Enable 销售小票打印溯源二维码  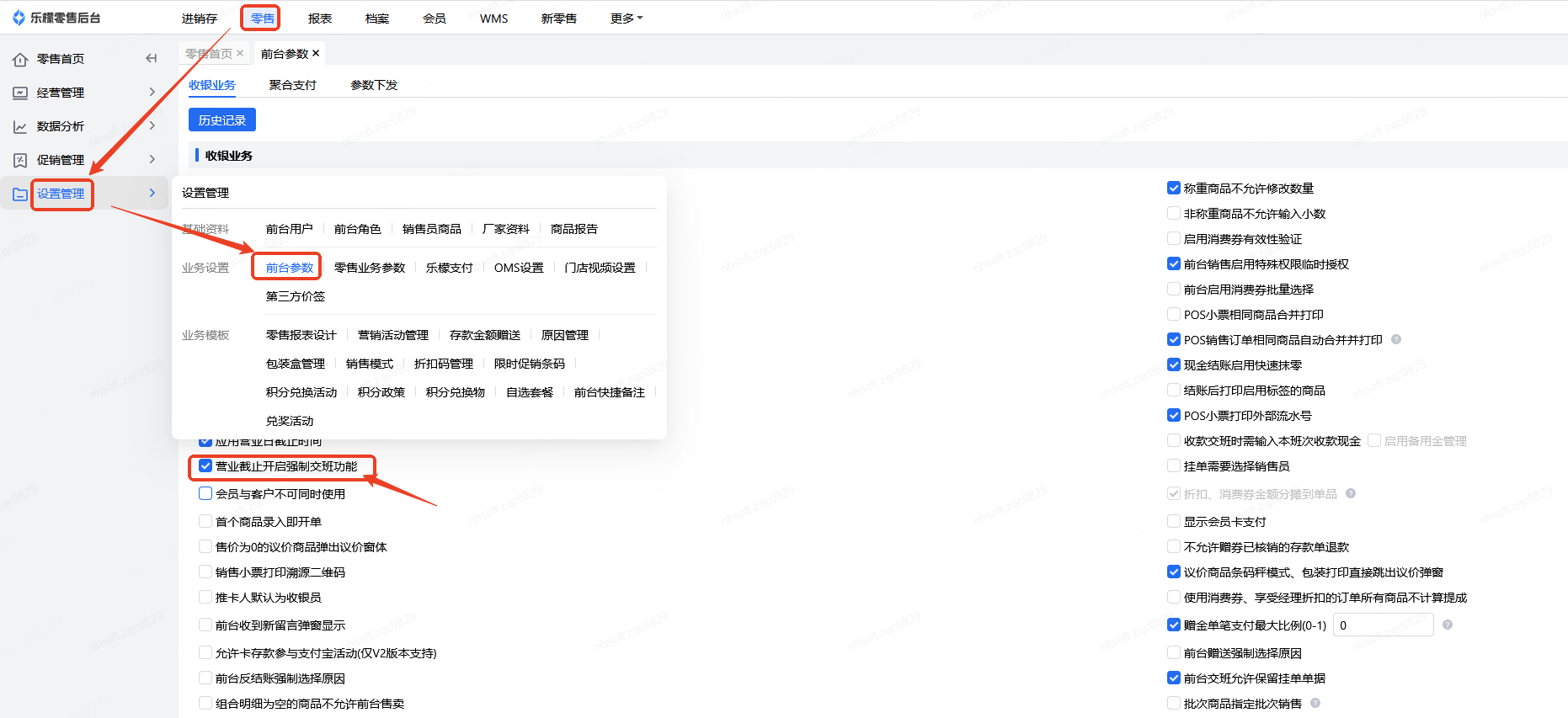pos(205,572)
